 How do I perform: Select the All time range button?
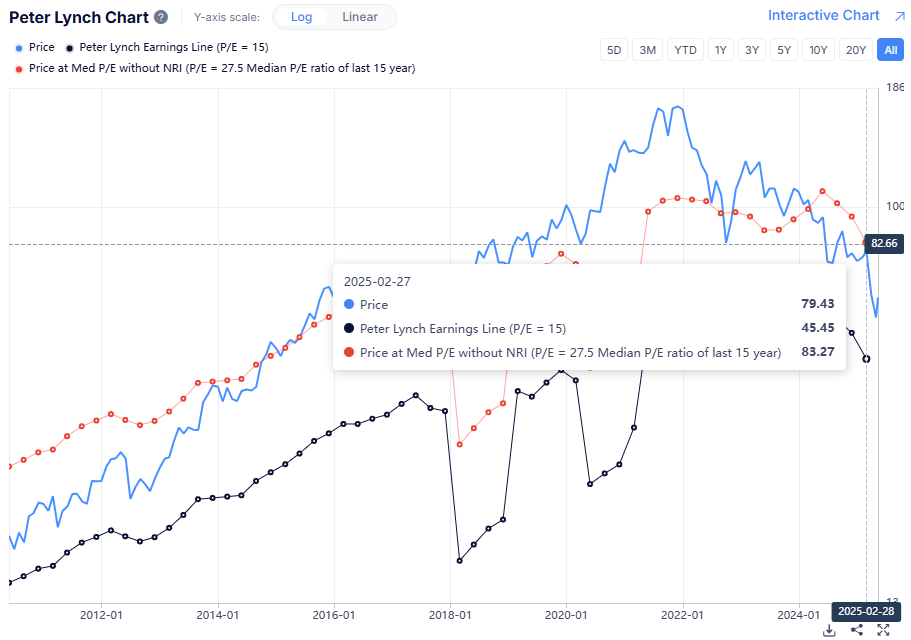click(888, 50)
